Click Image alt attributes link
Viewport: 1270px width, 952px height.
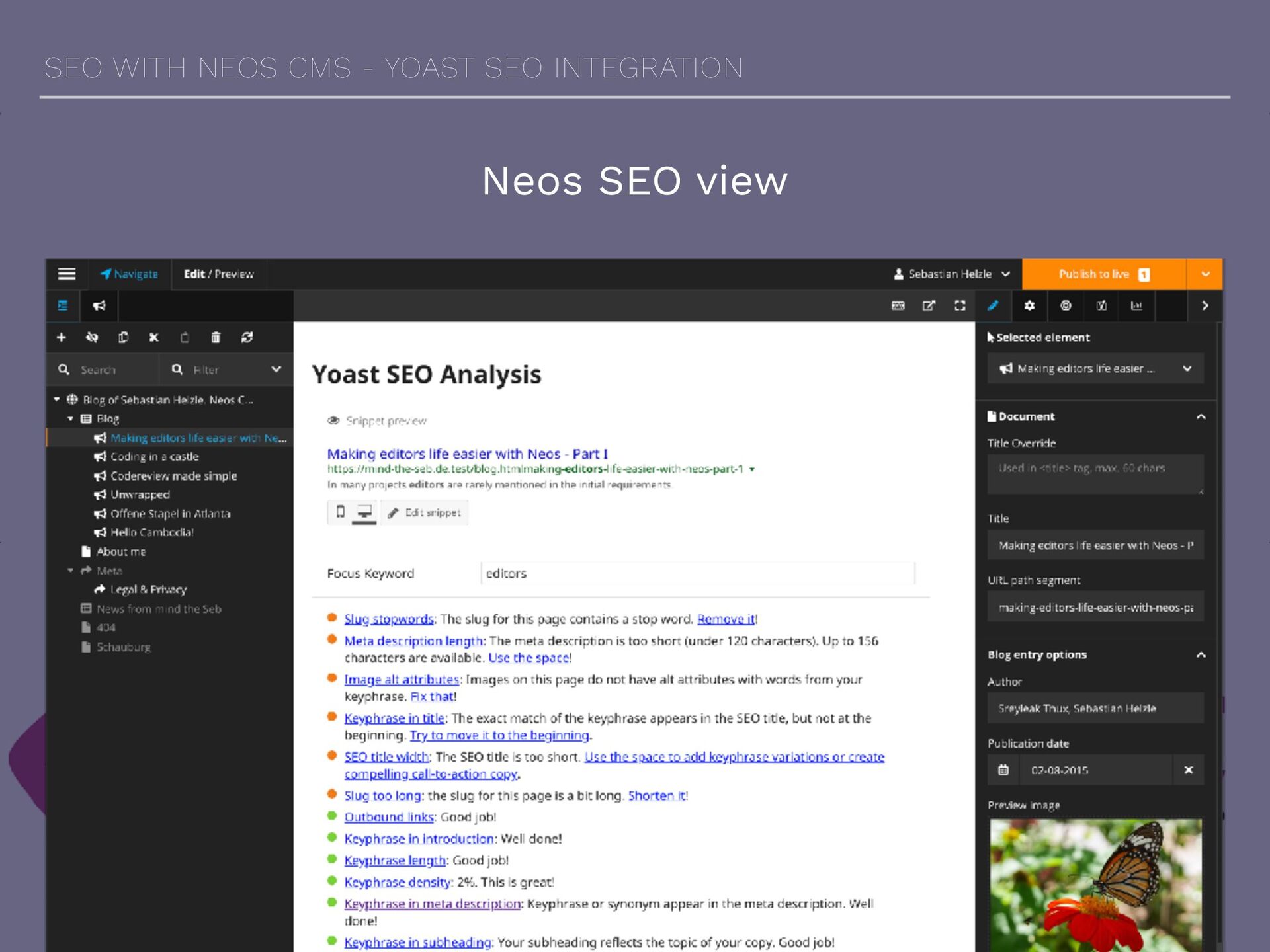[402, 679]
